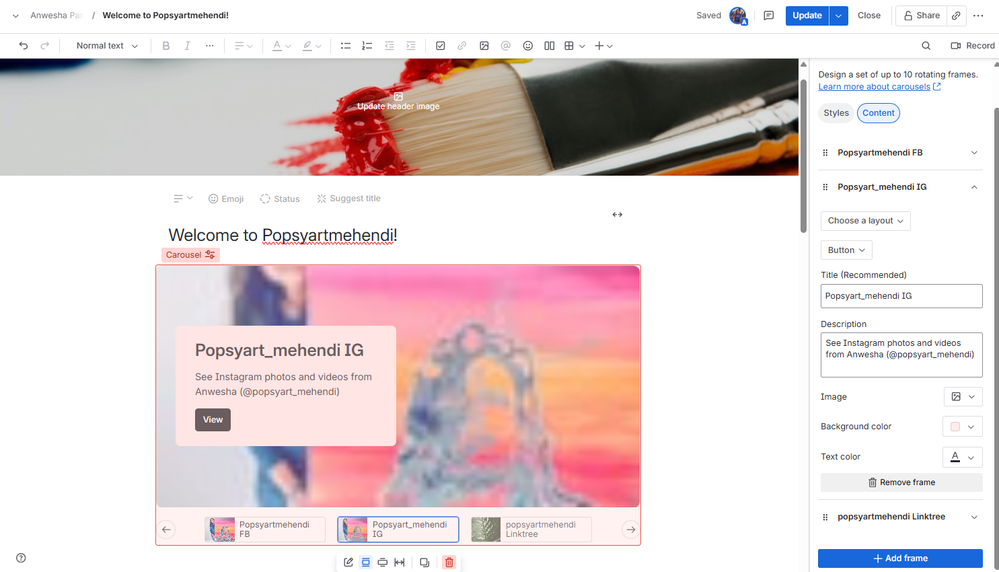999x572 pixels.
Task: Insert a link
Action: 462,46
